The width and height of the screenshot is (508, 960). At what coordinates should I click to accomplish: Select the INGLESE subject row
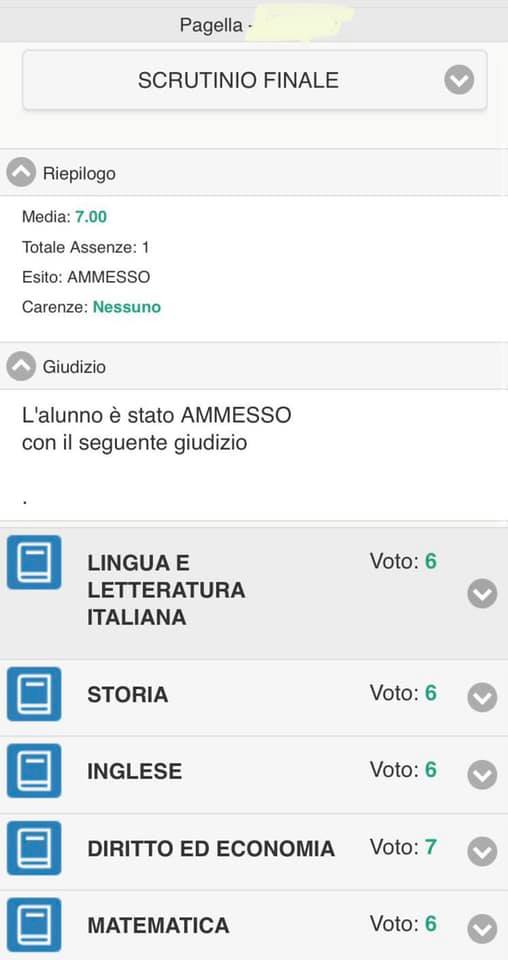254,775
